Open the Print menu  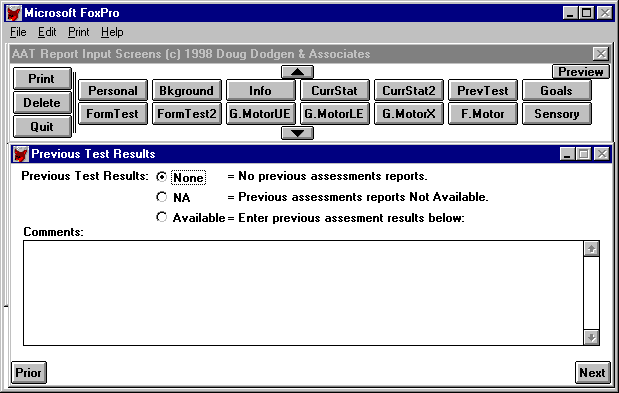(x=79, y=32)
